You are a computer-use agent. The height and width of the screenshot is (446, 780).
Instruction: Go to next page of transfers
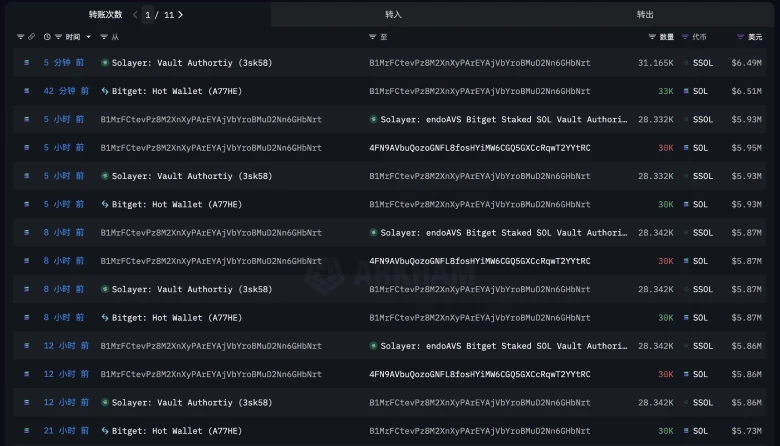point(181,15)
